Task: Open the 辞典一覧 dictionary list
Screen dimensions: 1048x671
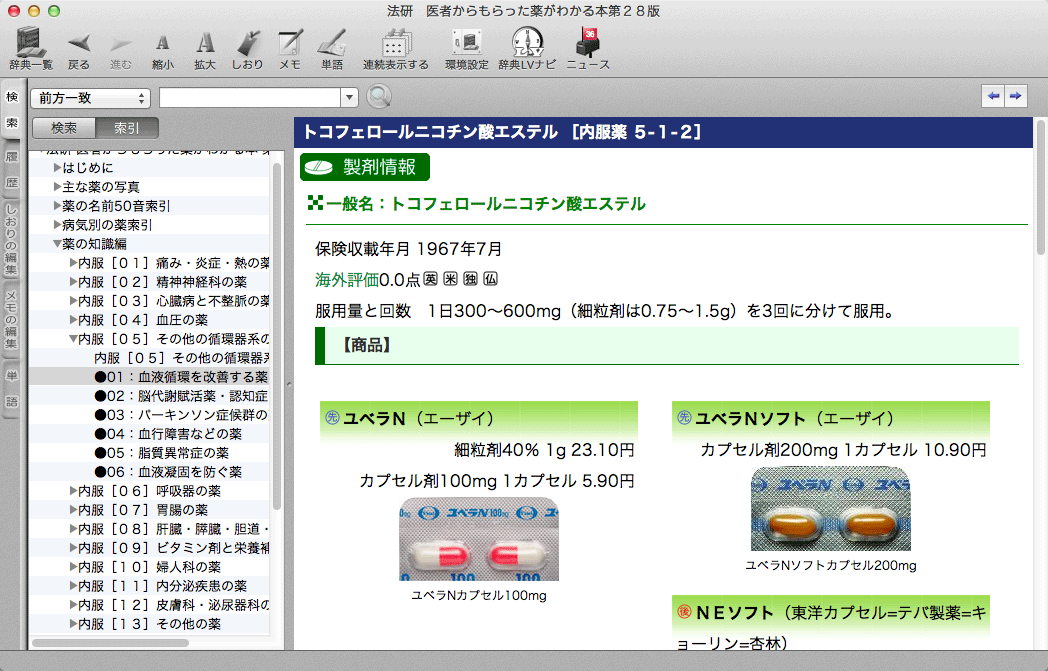Action: pos(31,43)
